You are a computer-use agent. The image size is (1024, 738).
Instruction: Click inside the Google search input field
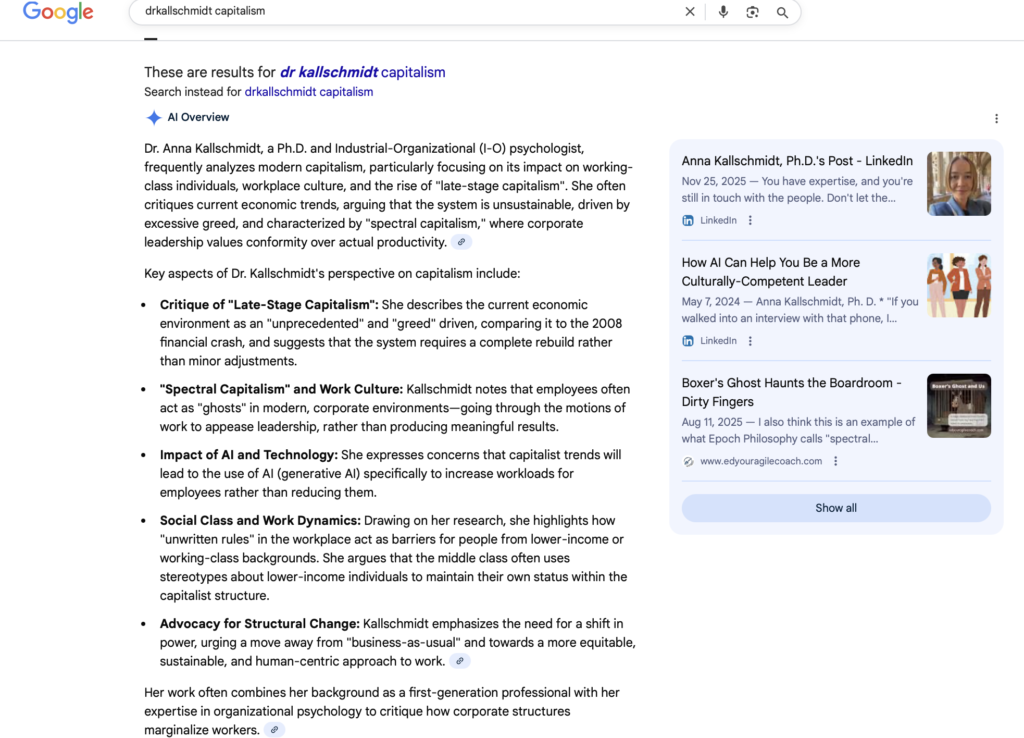(400, 12)
